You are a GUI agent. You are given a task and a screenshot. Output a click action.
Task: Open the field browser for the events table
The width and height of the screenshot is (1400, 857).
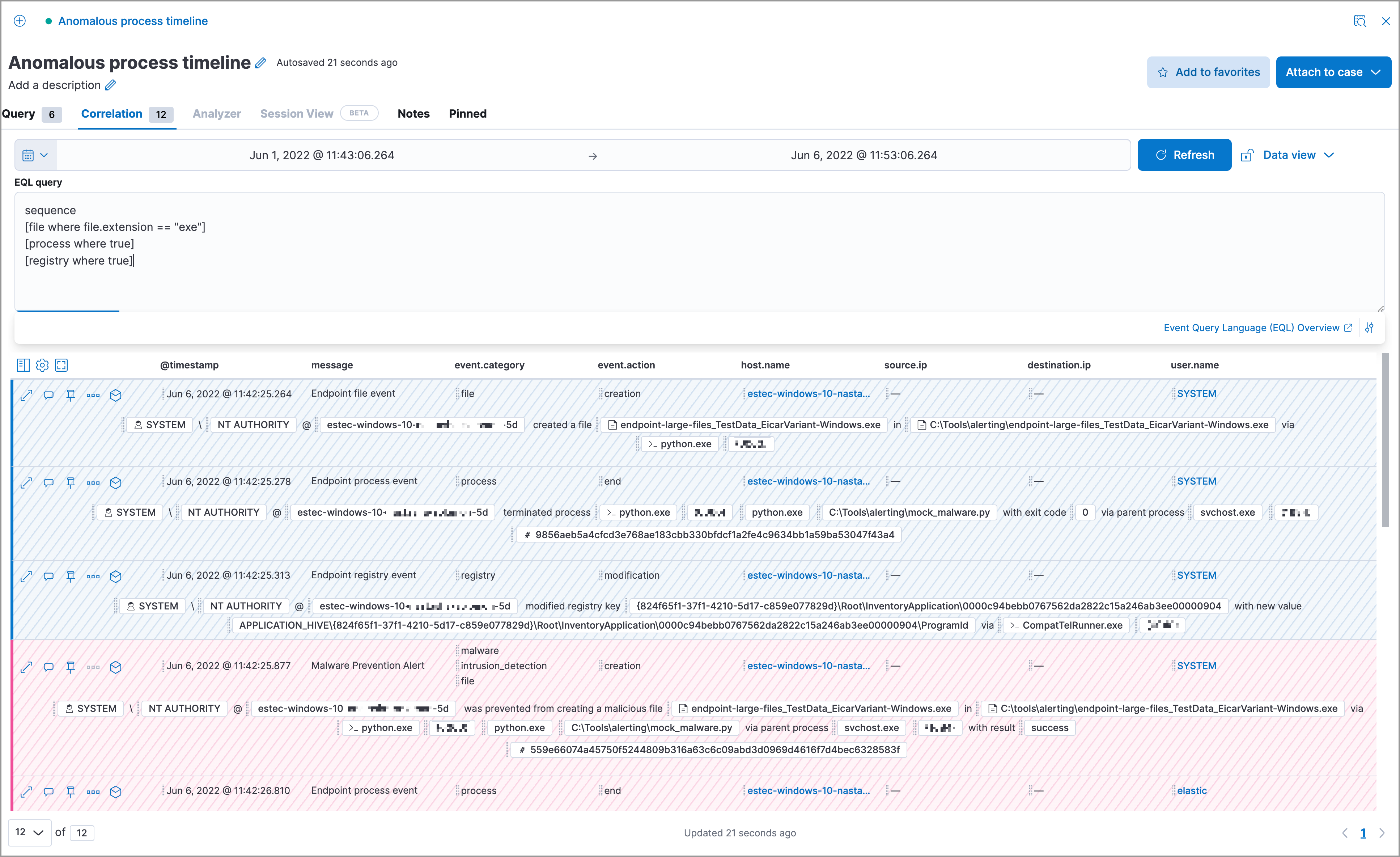click(x=23, y=365)
